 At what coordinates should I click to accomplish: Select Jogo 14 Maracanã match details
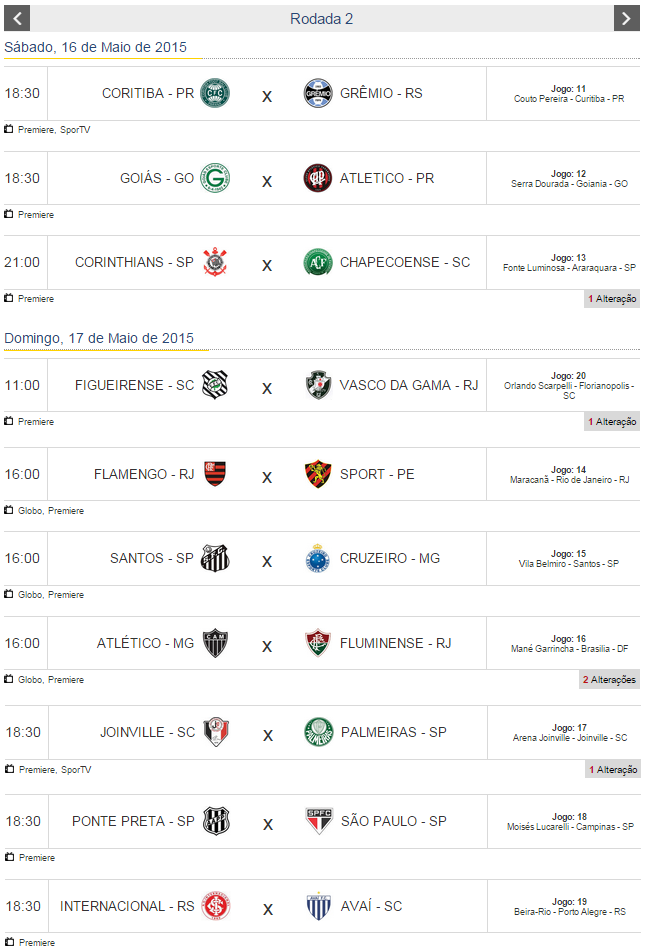568,475
